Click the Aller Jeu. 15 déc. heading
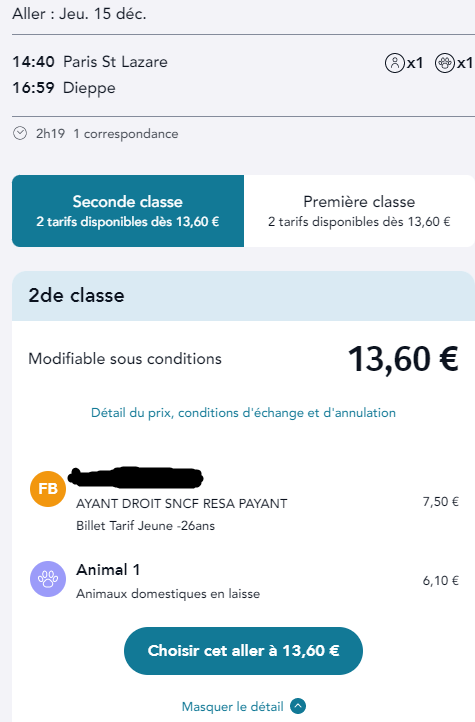The height and width of the screenshot is (722, 475). point(79,14)
